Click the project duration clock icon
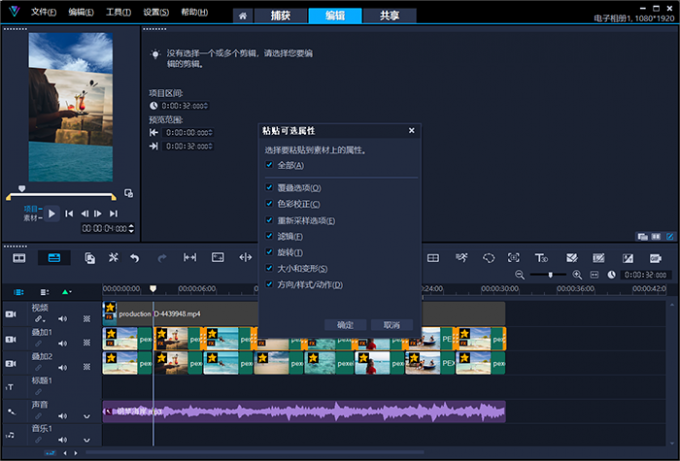 coord(611,275)
